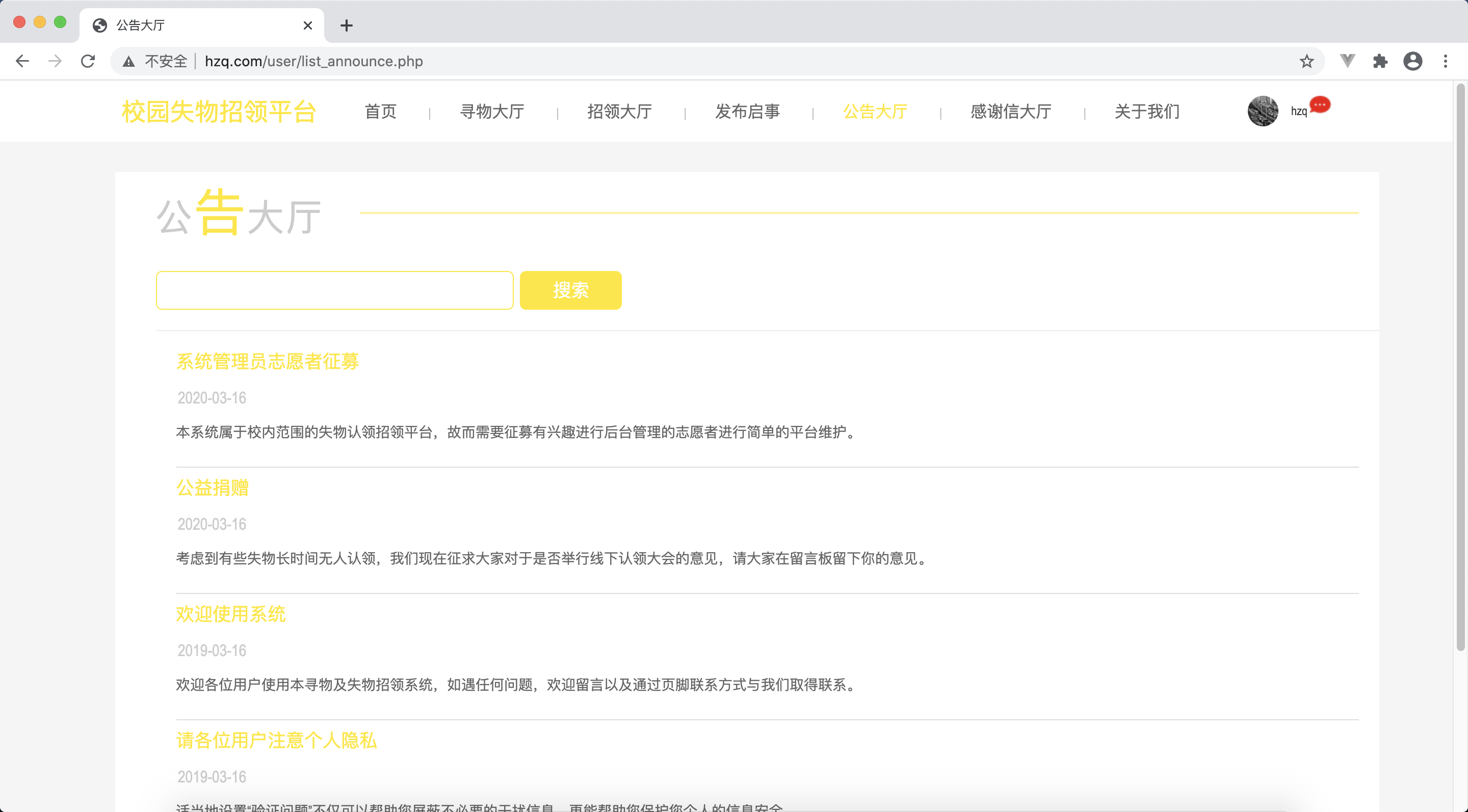The height and width of the screenshot is (812, 1468).
Task: Select the 公告大厅 browser tab
Action: tap(202, 25)
